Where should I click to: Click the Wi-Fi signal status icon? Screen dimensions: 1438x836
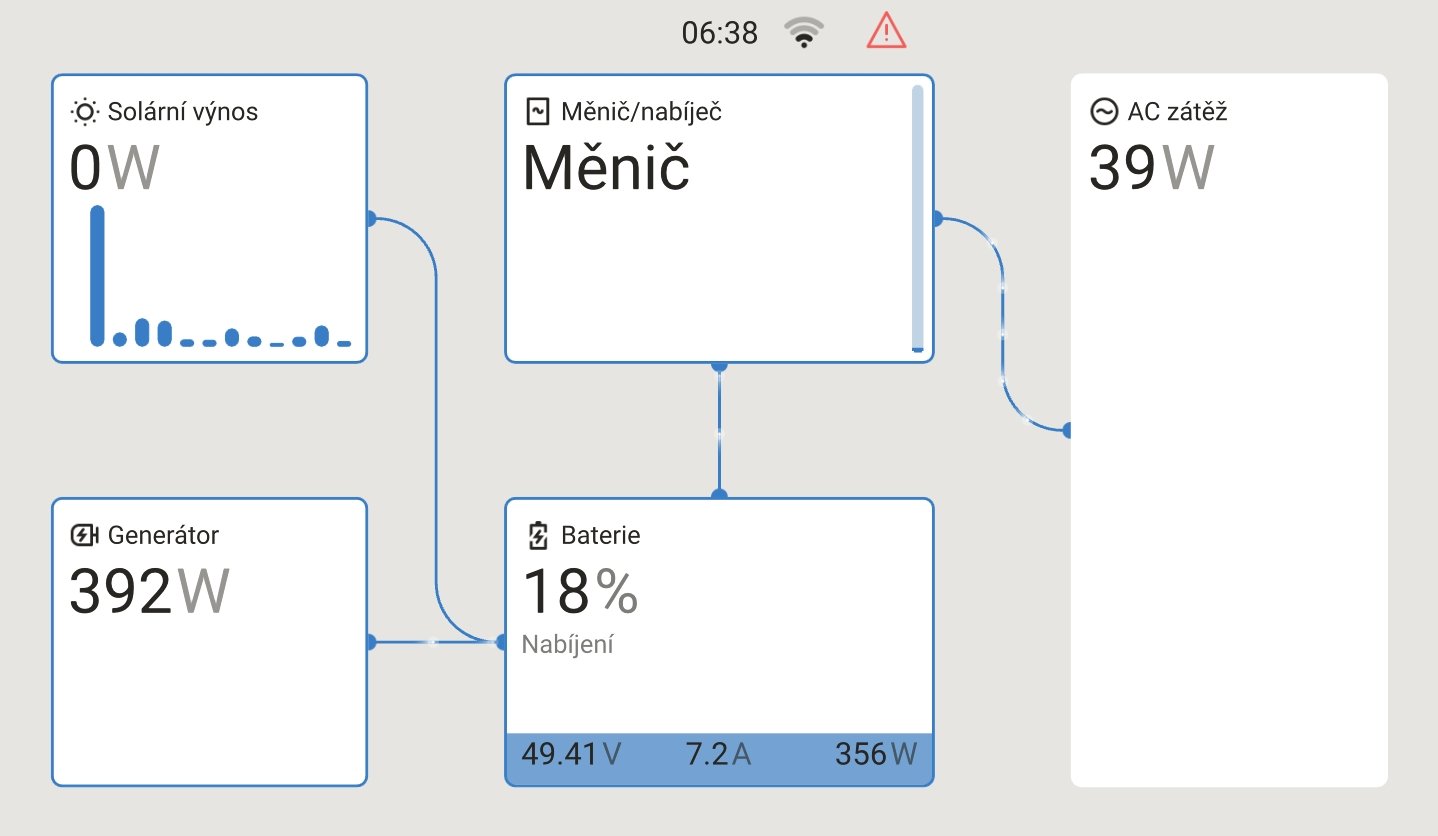click(803, 33)
